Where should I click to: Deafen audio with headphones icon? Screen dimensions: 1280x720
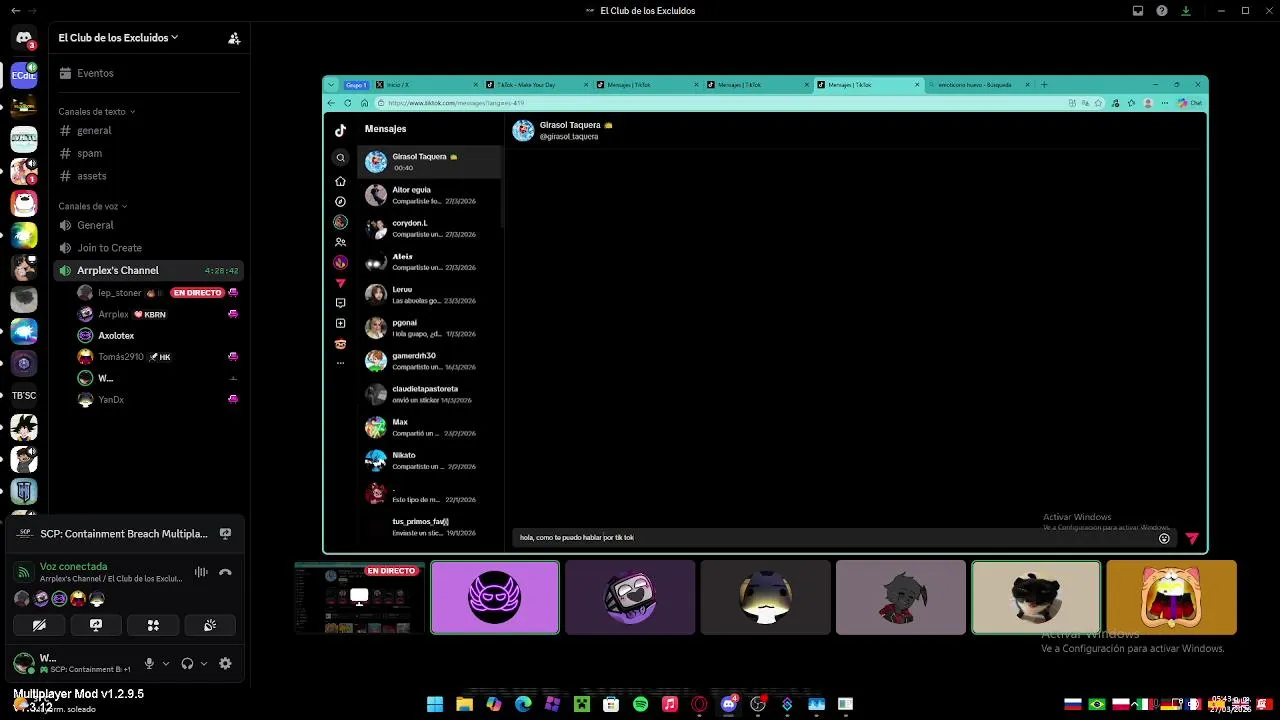pyautogui.click(x=187, y=664)
